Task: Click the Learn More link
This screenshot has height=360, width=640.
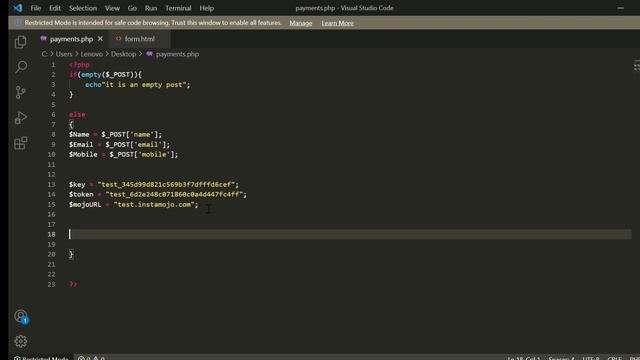Action: pyautogui.click(x=338, y=23)
